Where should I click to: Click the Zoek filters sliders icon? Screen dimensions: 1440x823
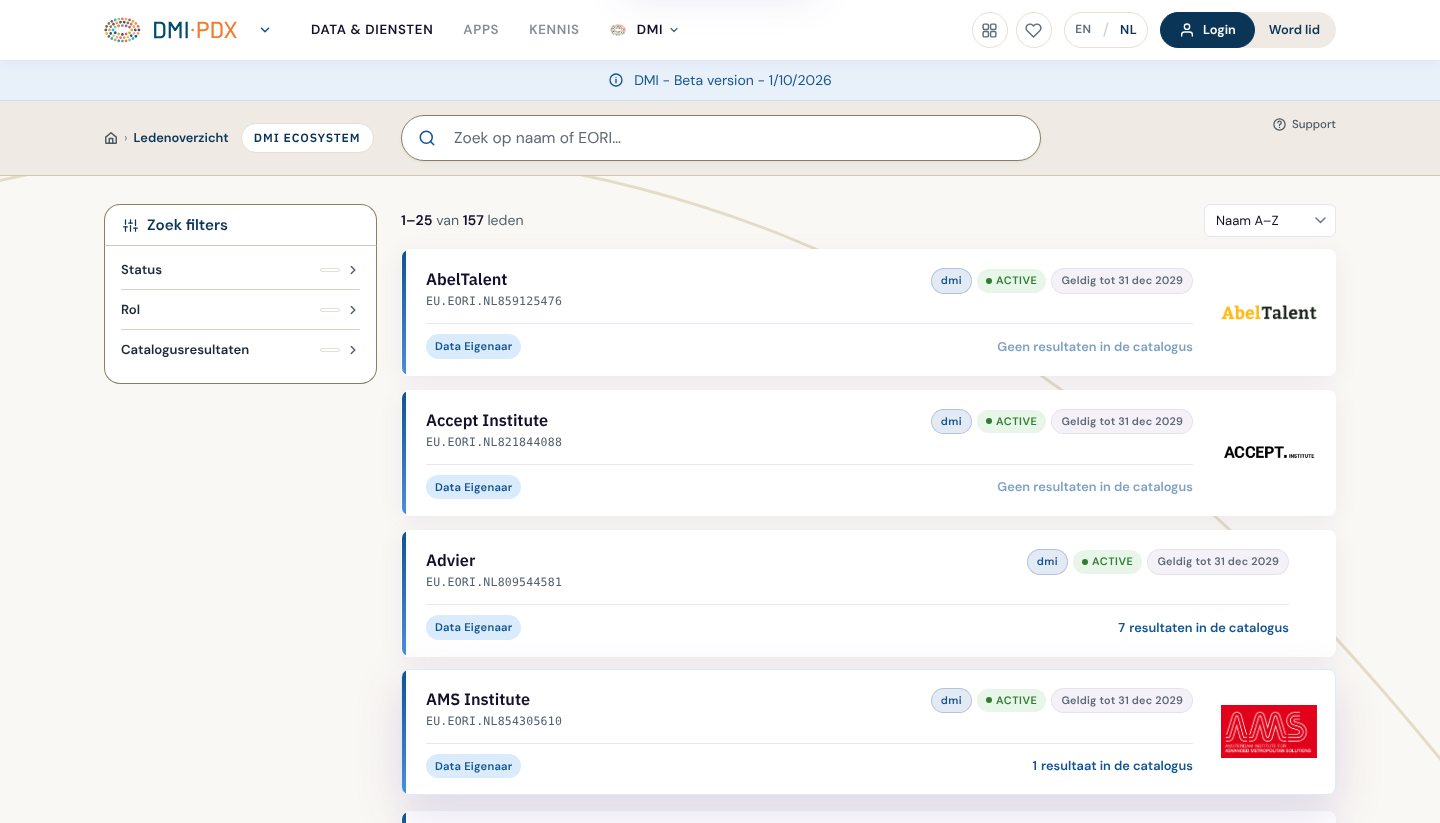pyautogui.click(x=130, y=226)
